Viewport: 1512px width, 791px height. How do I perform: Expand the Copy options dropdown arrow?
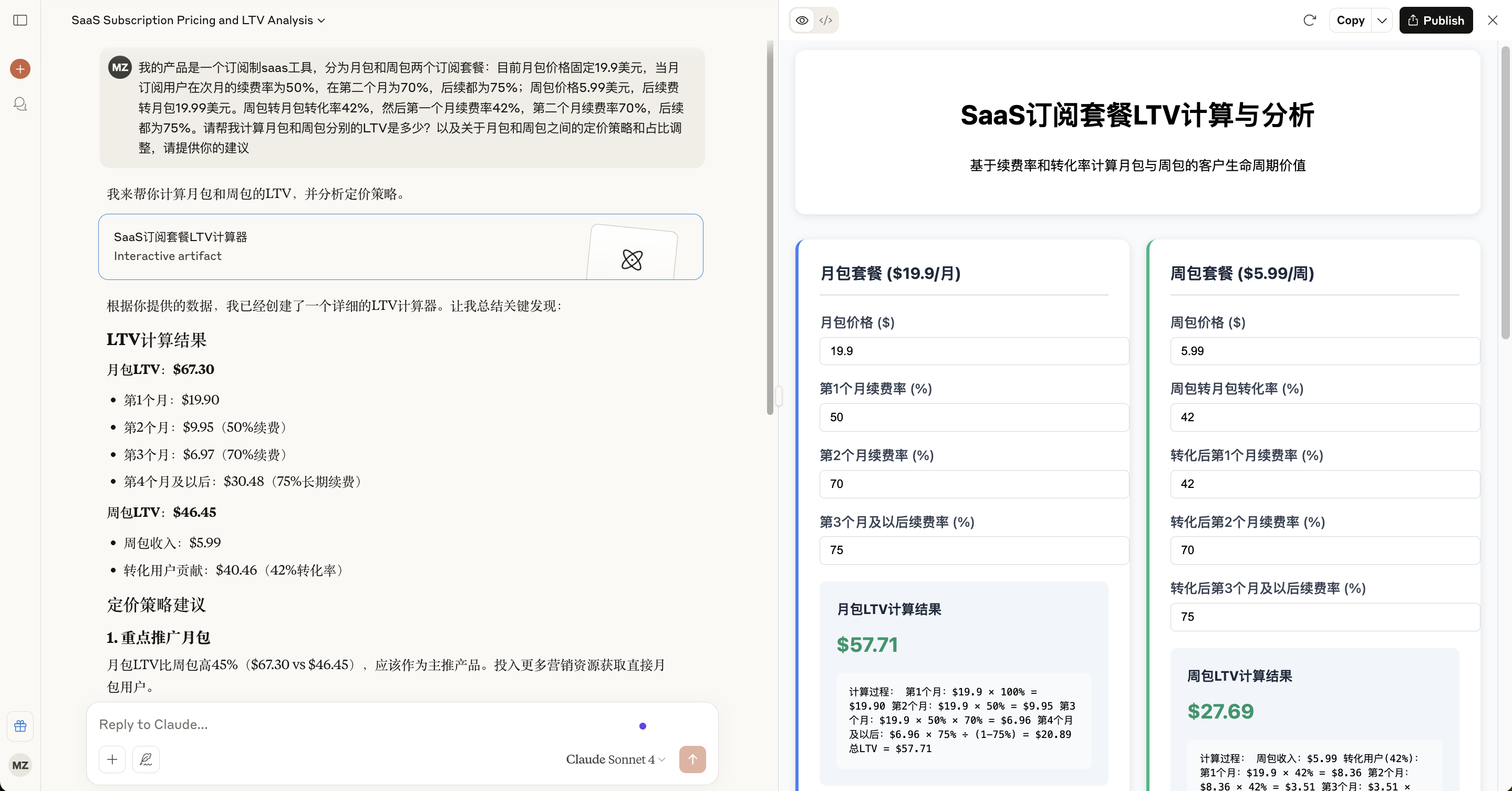click(x=1382, y=20)
